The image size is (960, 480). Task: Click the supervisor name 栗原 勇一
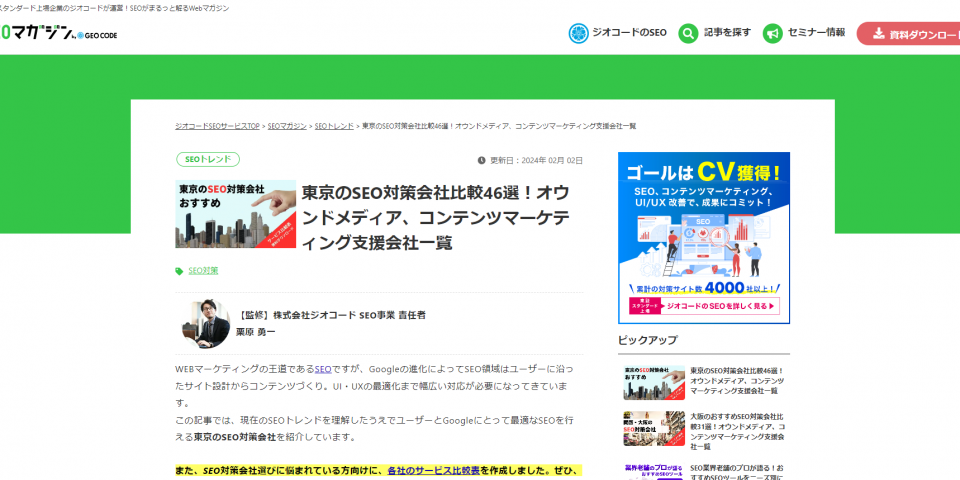click(x=256, y=332)
